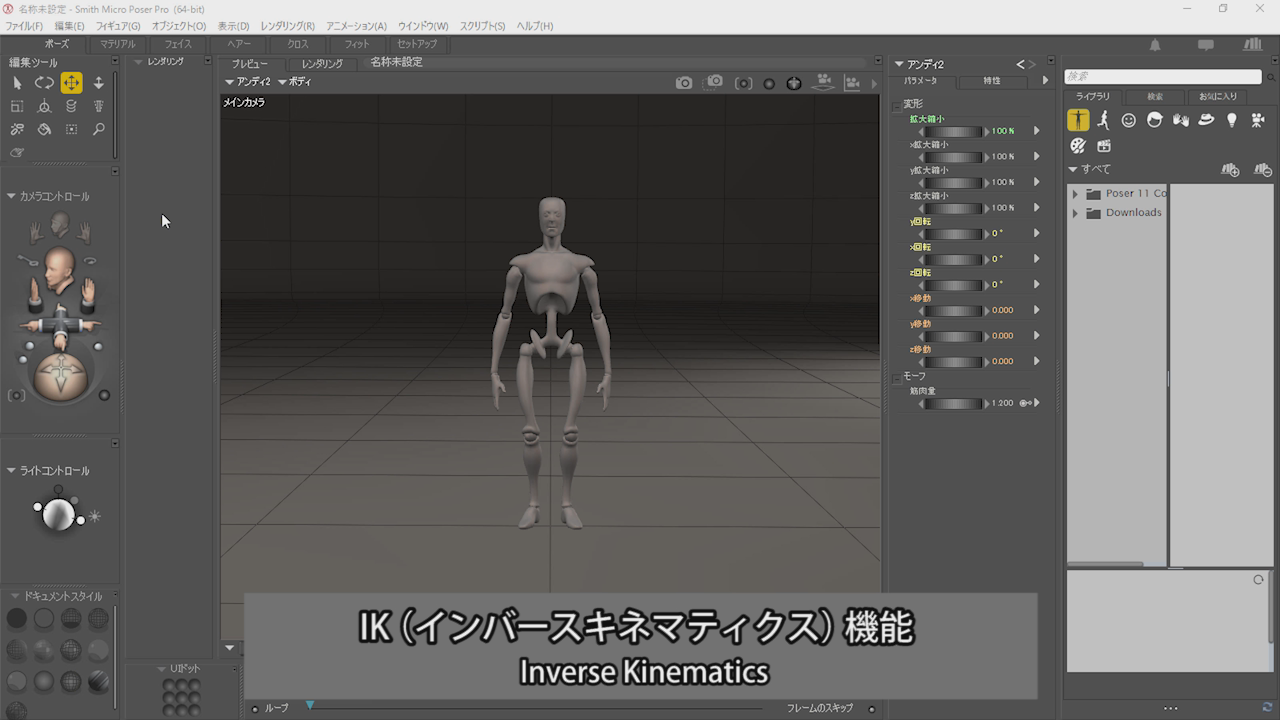The image size is (1280, 720).
Task: Select the Hands category icon in library
Action: coord(1180,120)
